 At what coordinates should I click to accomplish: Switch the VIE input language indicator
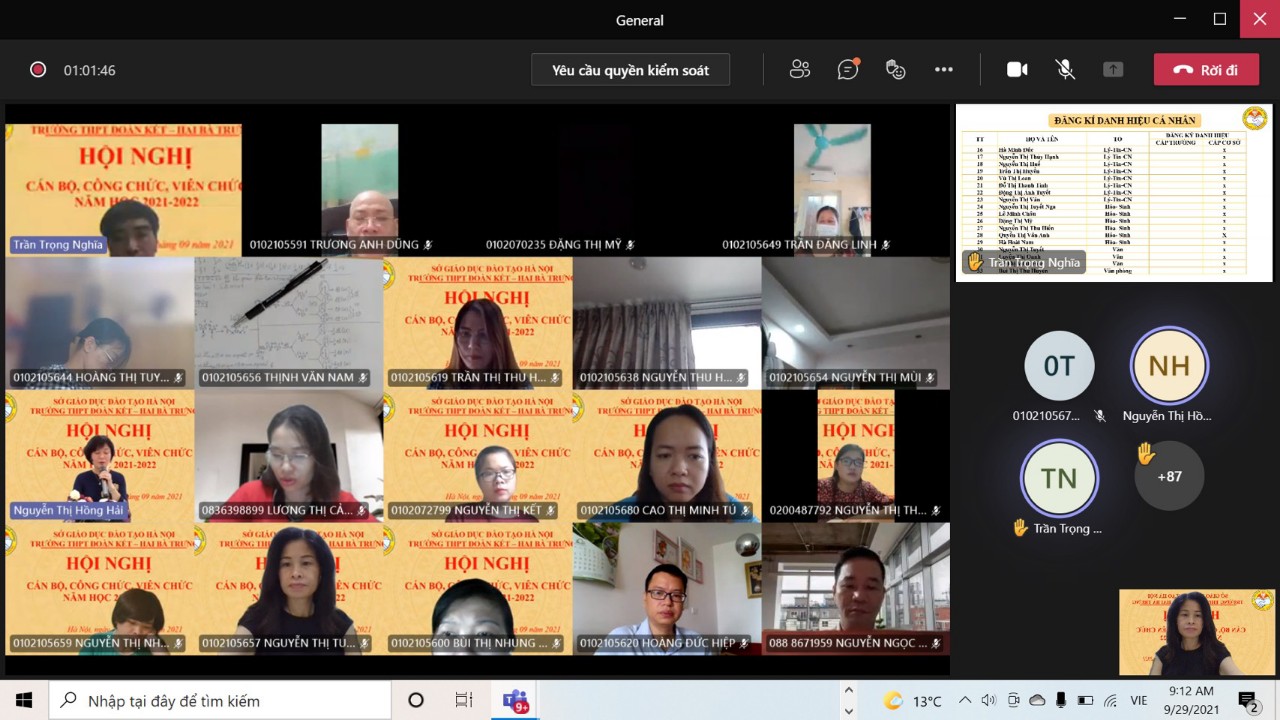point(1141,701)
